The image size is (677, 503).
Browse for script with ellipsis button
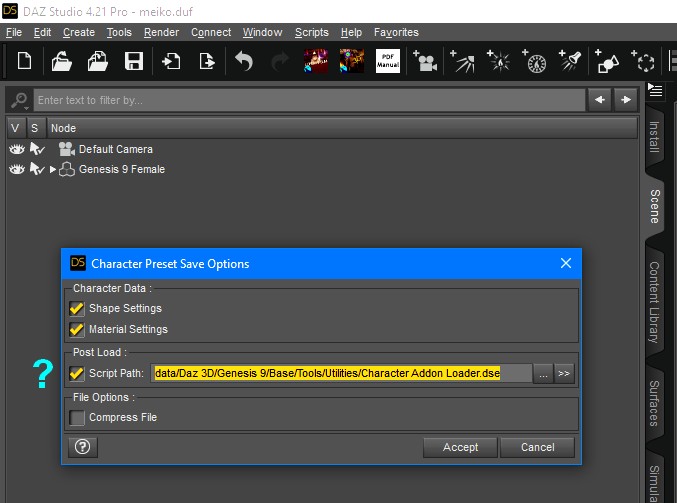[544, 373]
